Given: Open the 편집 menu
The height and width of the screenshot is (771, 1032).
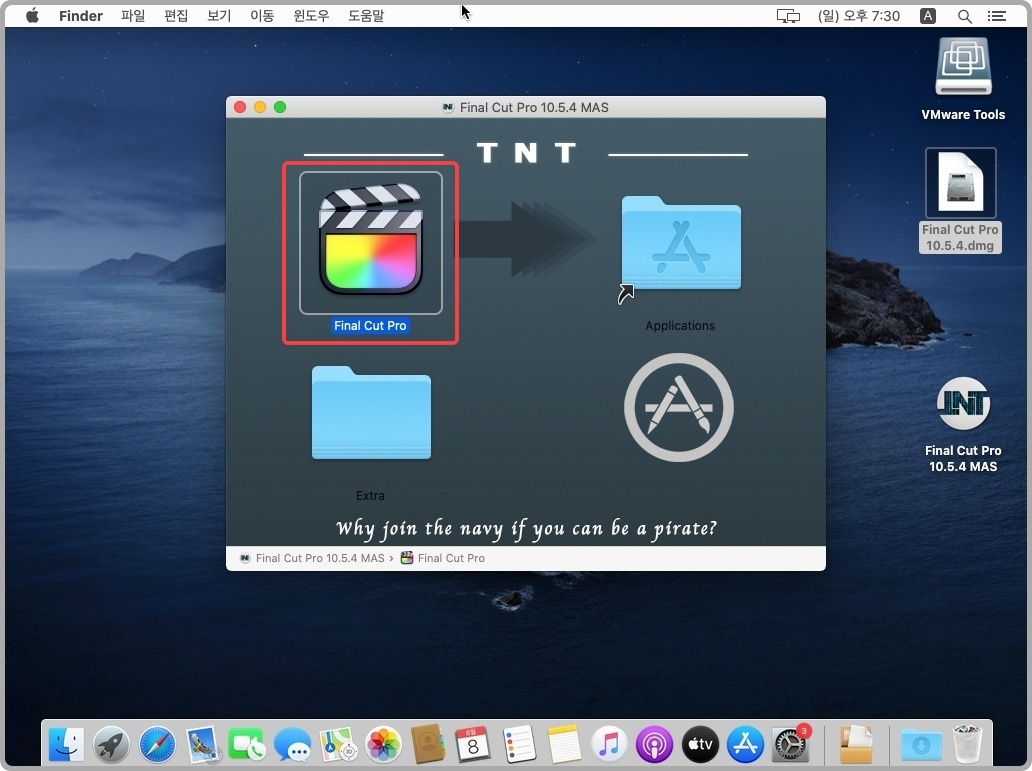Looking at the screenshot, I should pos(176,16).
